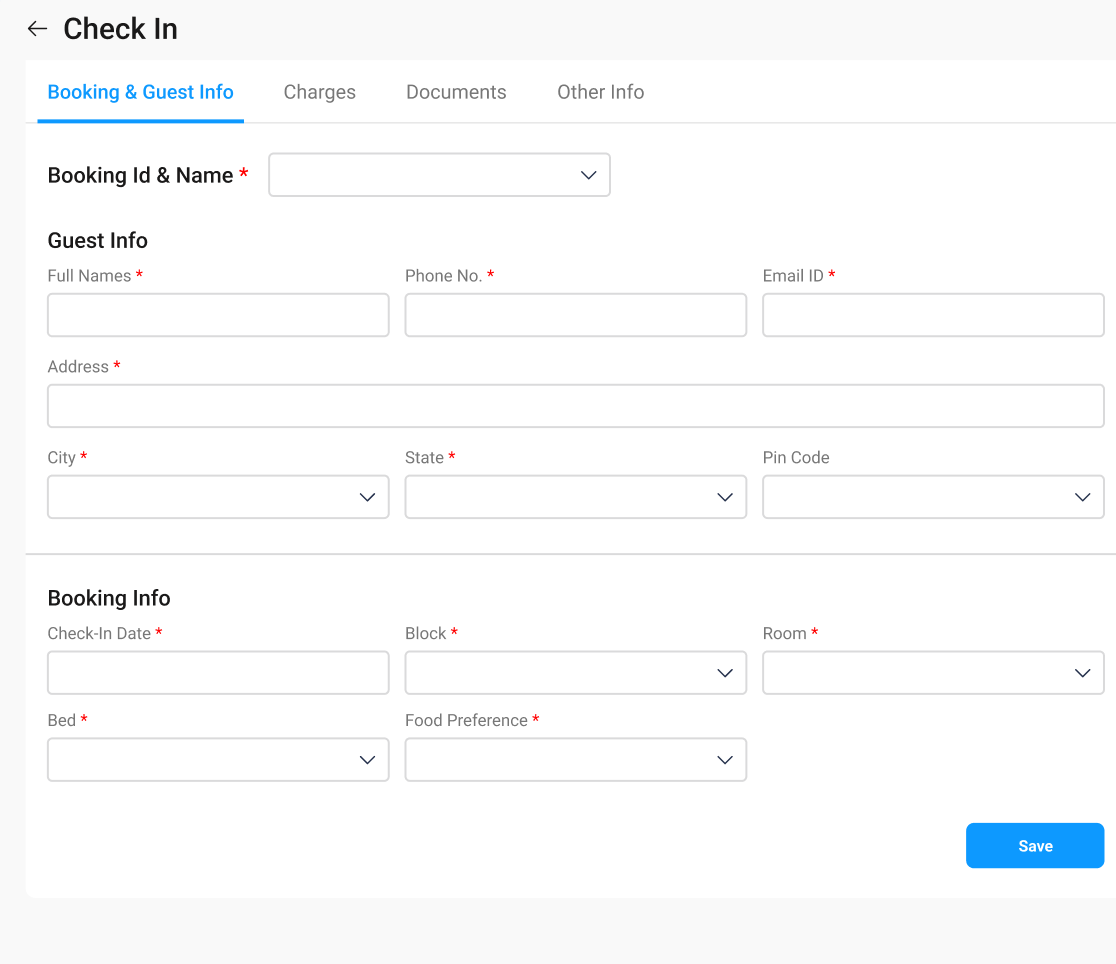The width and height of the screenshot is (1116, 964).
Task: Focus the Phone No. text box
Action: tap(575, 315)
